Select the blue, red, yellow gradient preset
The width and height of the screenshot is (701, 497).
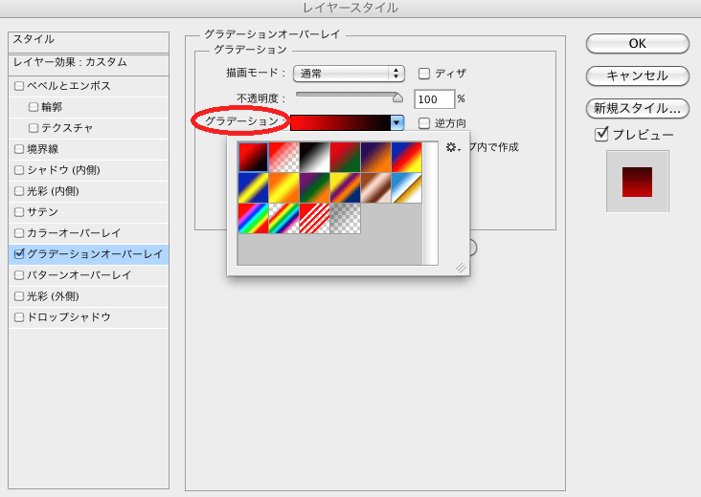[406, 157]
